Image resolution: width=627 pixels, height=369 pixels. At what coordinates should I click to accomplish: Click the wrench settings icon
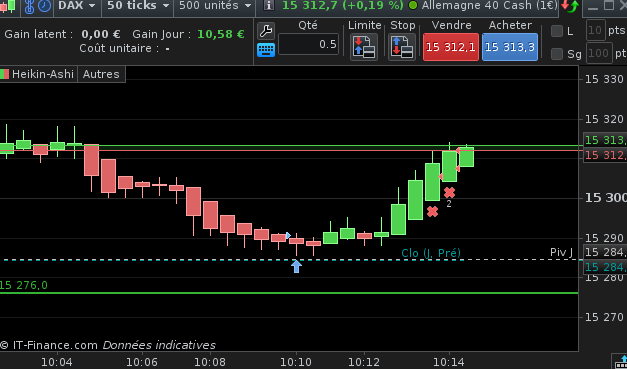pyautogui.click(x=266, y=31)
